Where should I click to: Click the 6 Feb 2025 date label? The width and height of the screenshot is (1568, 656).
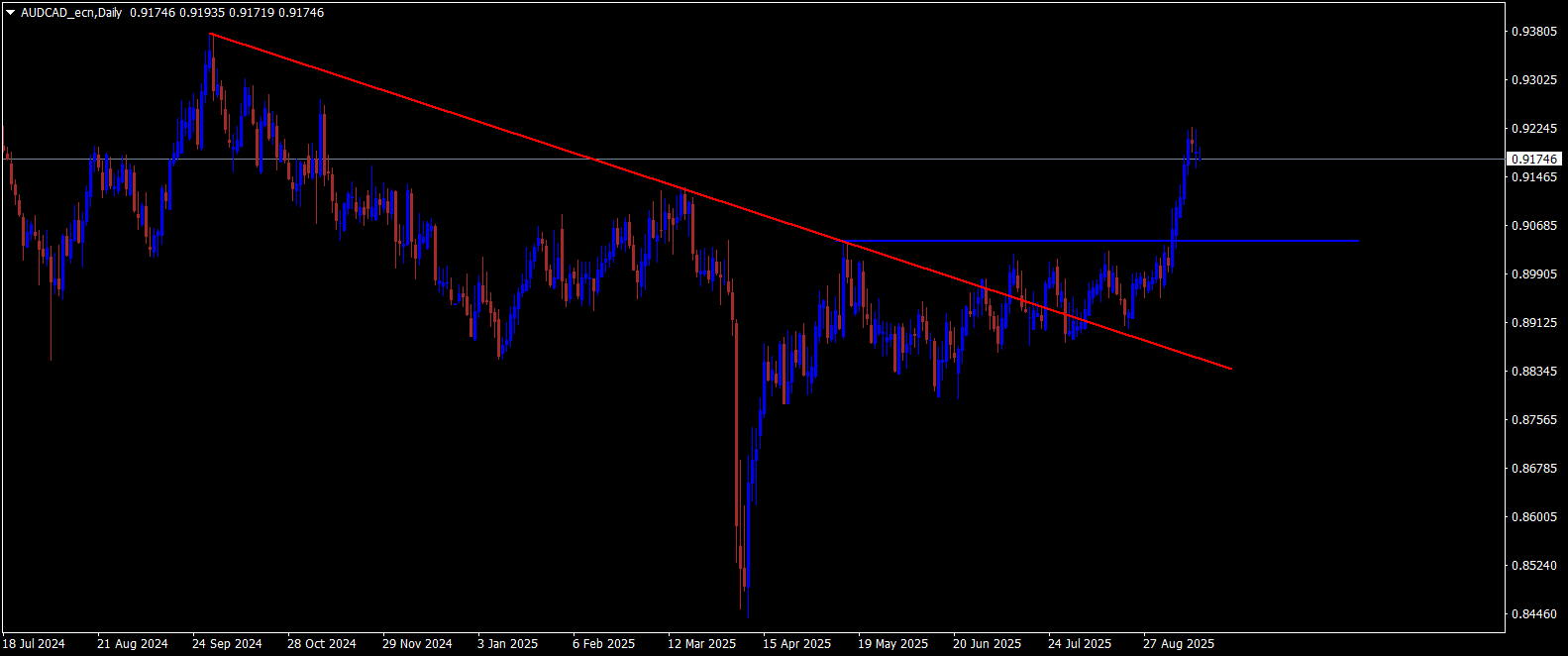tap(604, 644)
